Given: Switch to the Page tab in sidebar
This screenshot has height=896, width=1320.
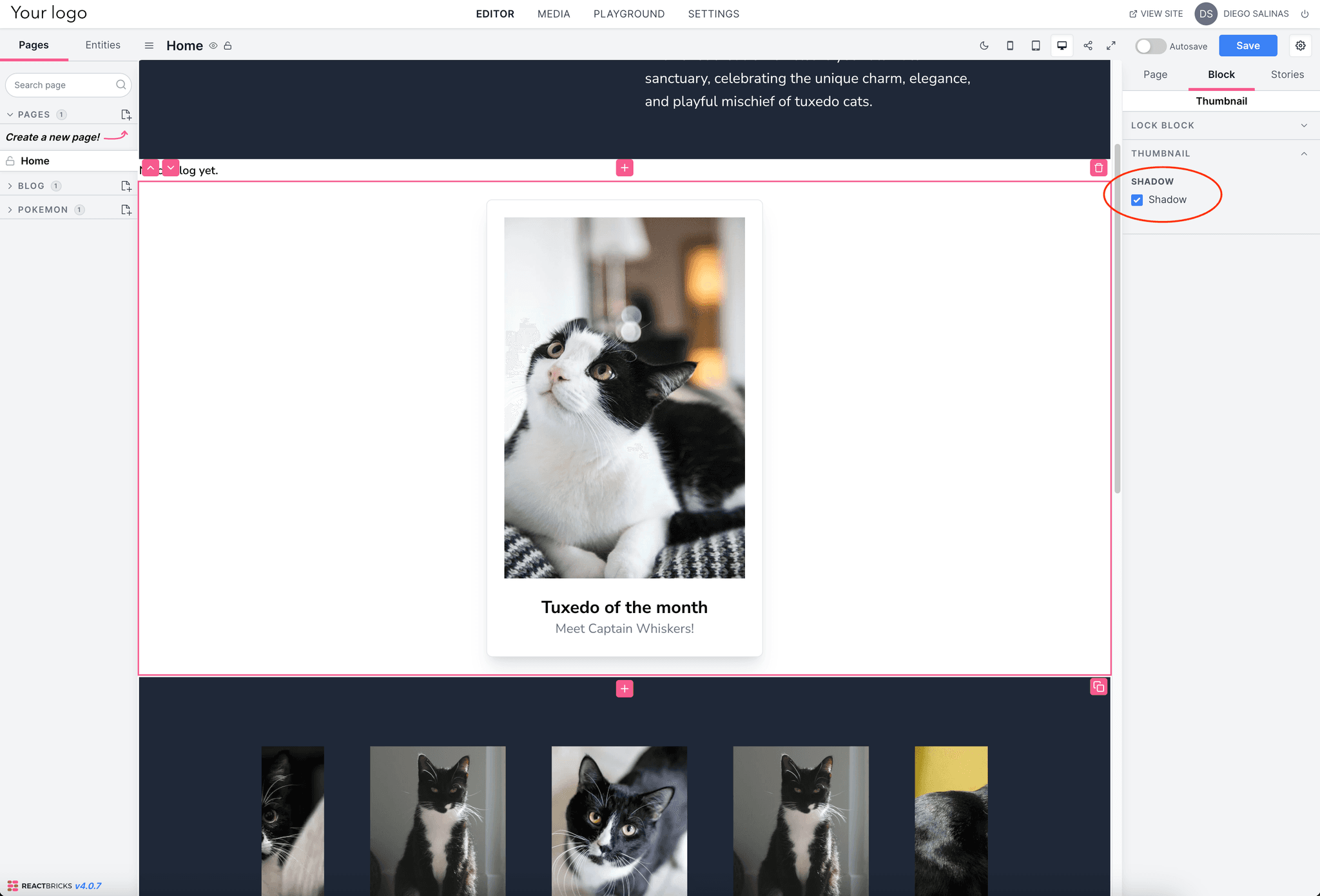Looking at the screenshot, I should click(x=1155, y=74).
